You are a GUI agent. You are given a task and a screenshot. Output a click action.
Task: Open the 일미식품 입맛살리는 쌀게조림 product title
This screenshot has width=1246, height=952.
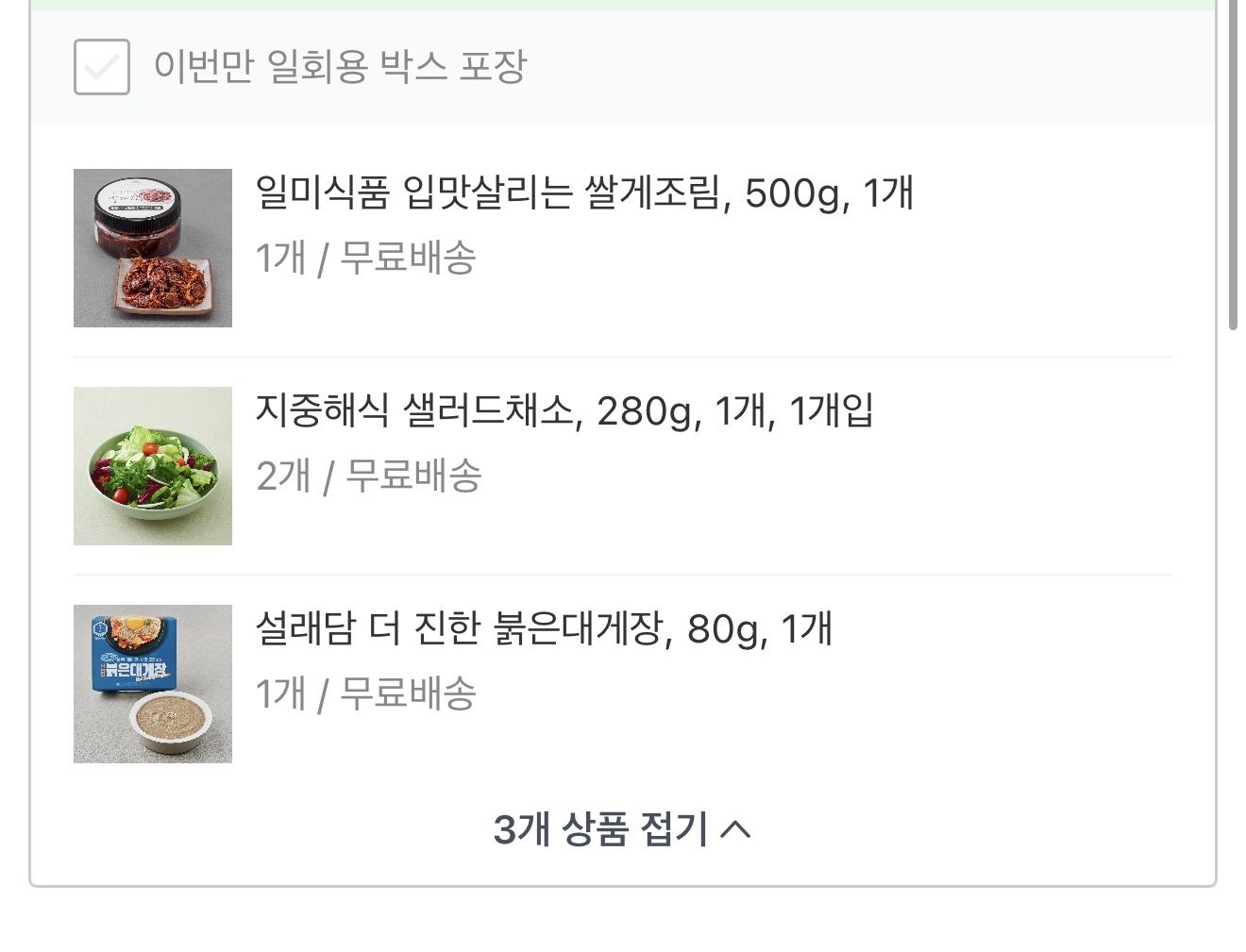pyautogui.click(x=583, y=193)
